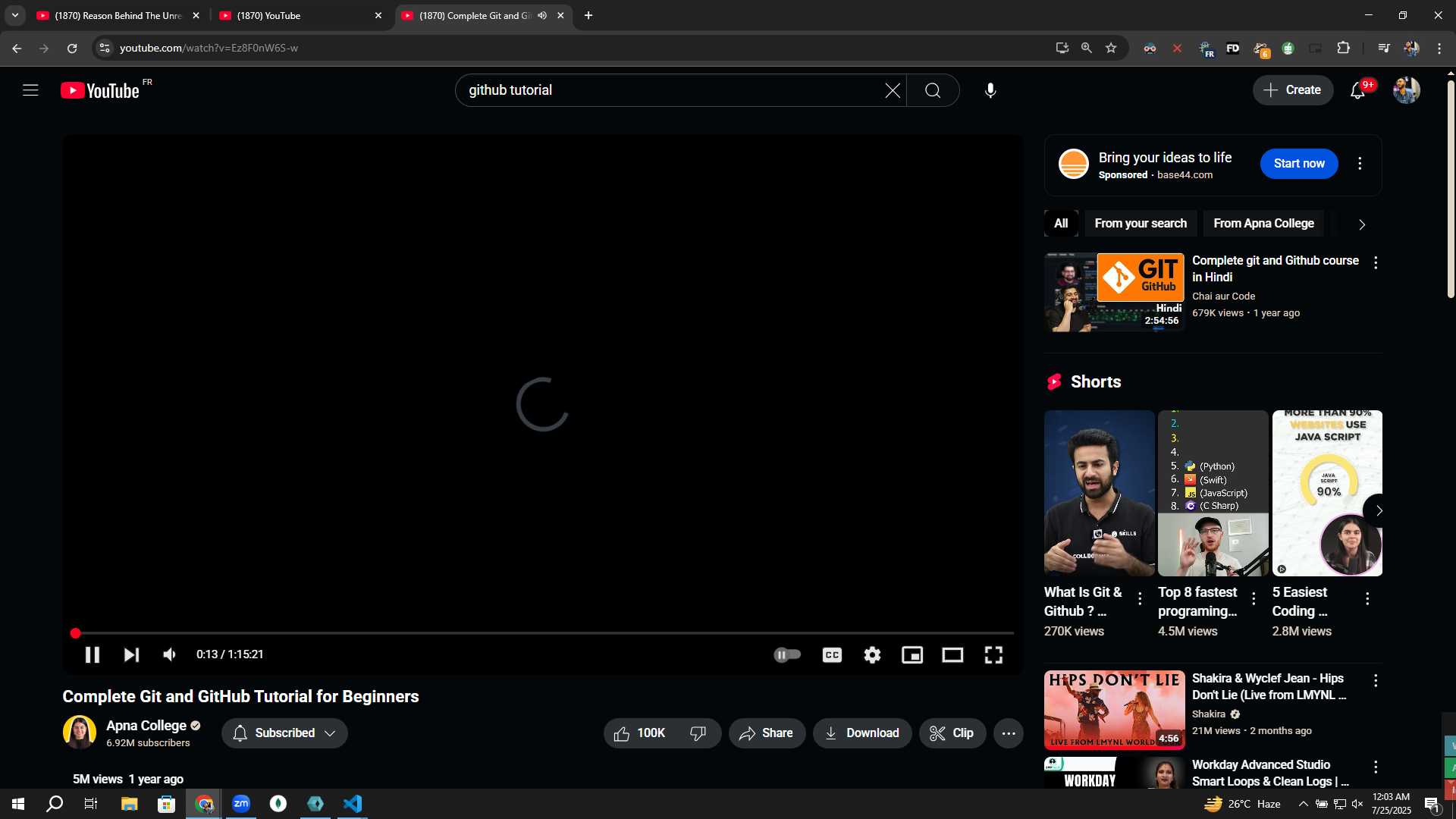Download the video
This screenshot has height=819, width=1456.
point(862,733)
